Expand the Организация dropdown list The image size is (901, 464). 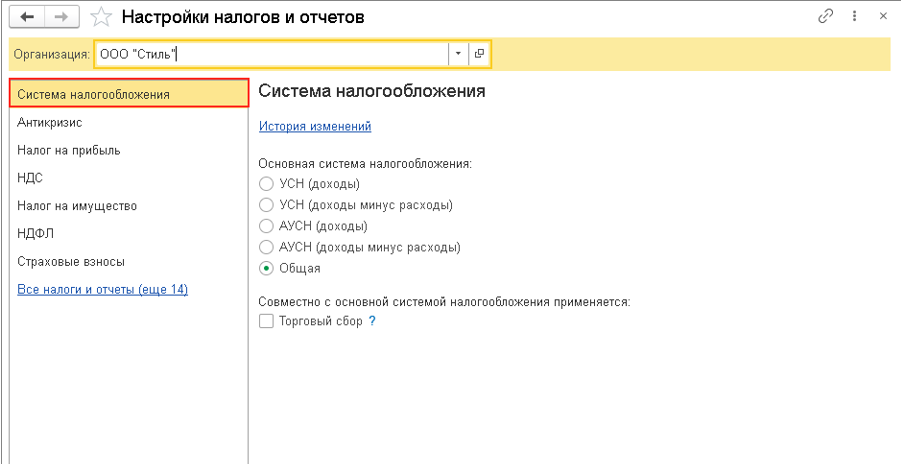coord(458,54)
